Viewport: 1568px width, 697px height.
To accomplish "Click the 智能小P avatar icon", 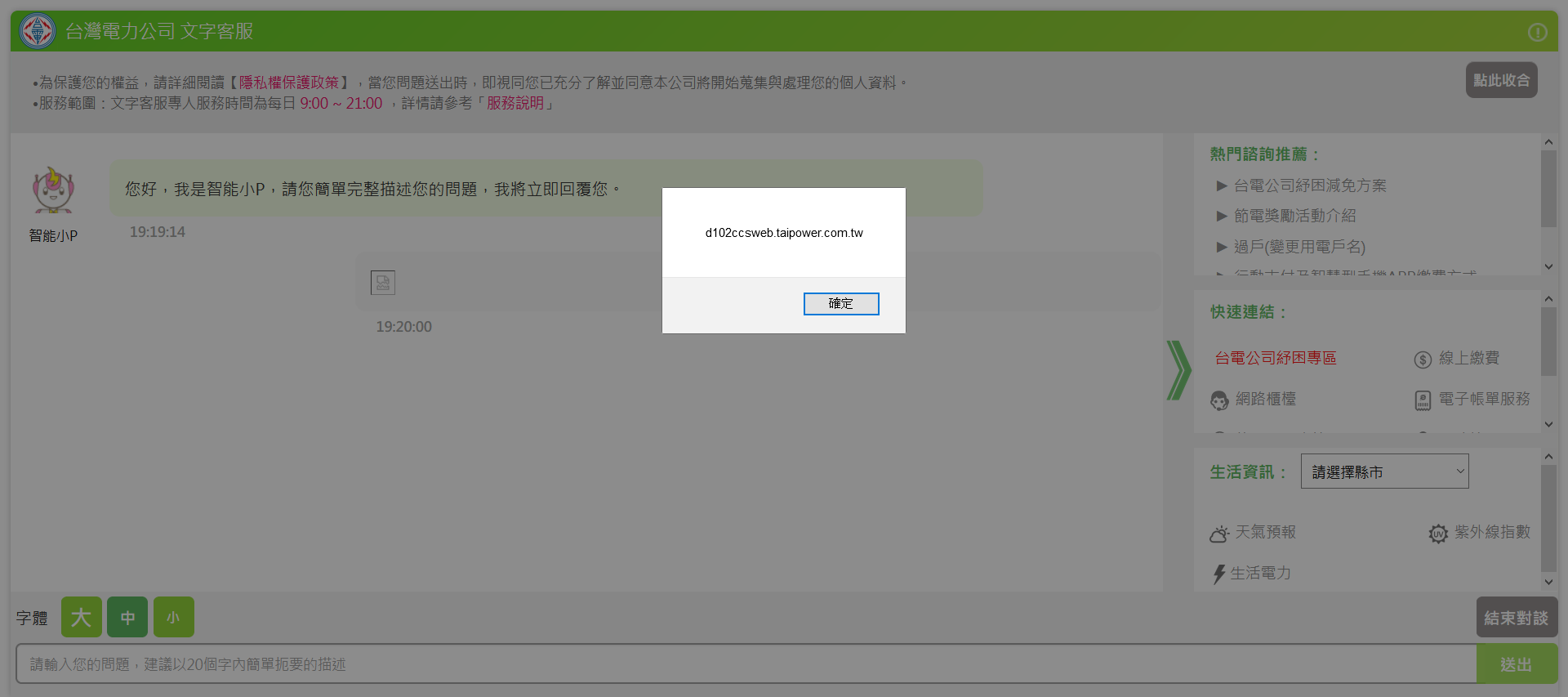I will 53,190.
